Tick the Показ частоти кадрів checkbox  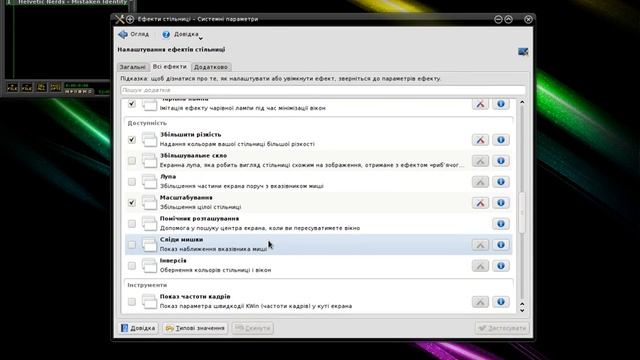pyautogui.click(x=131, y=302)
